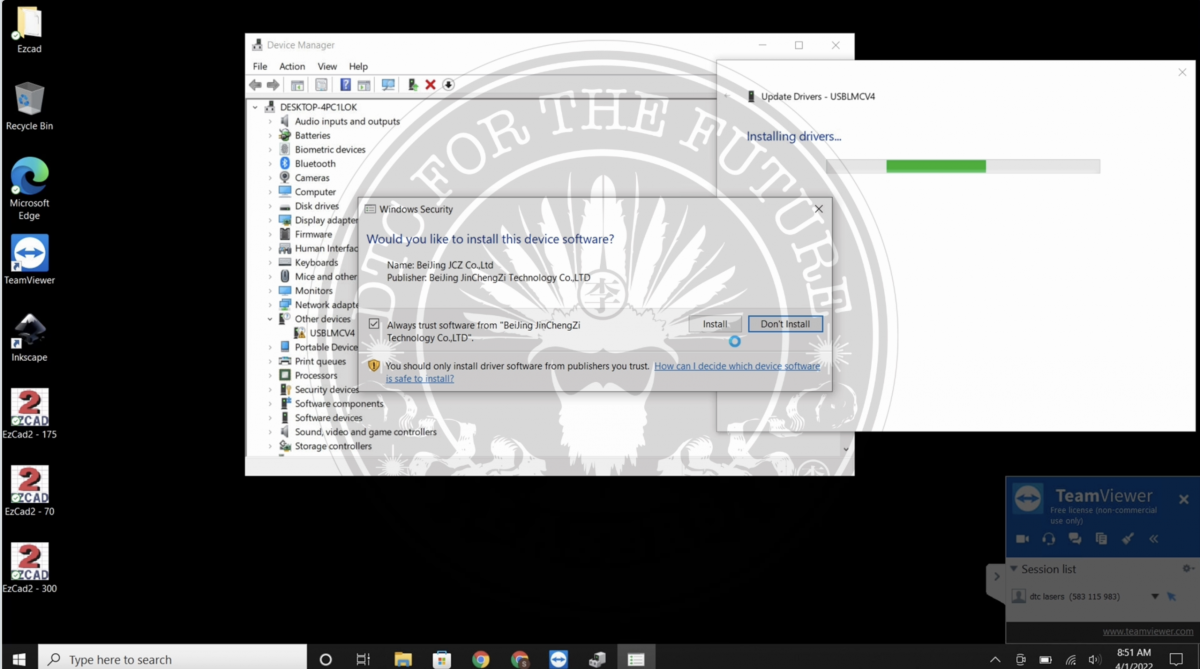
Task: Click the Don't Install button
Action: click(x=785, y=324)
